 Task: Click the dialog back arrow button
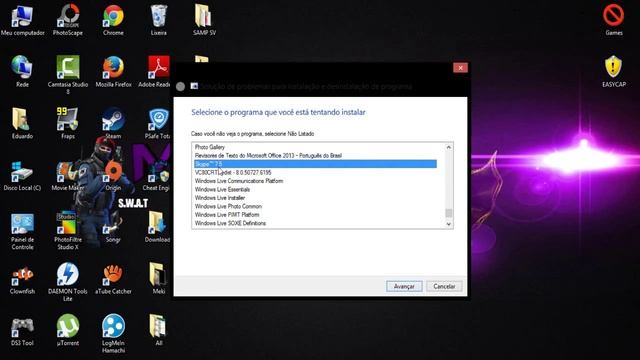(180, 87)
